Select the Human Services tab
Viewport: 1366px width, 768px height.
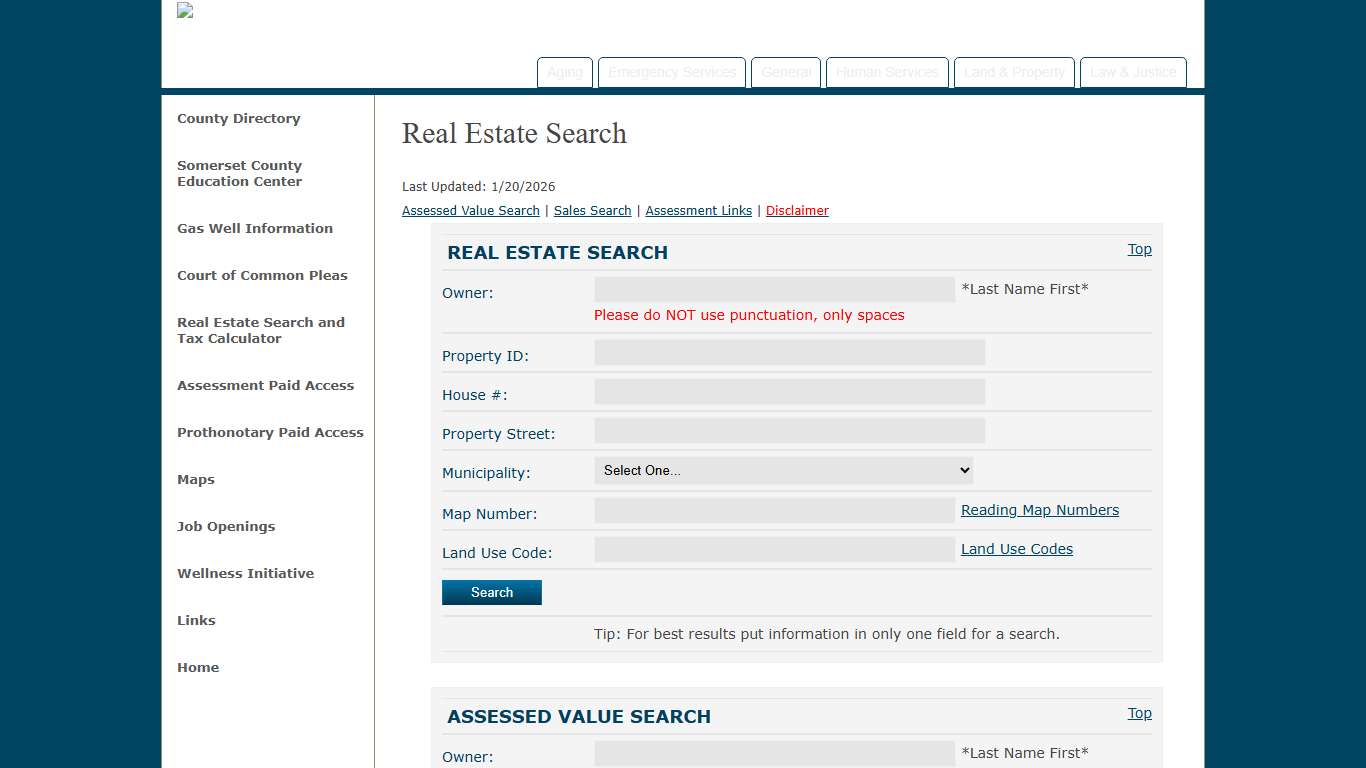click(x=887, y=73)
